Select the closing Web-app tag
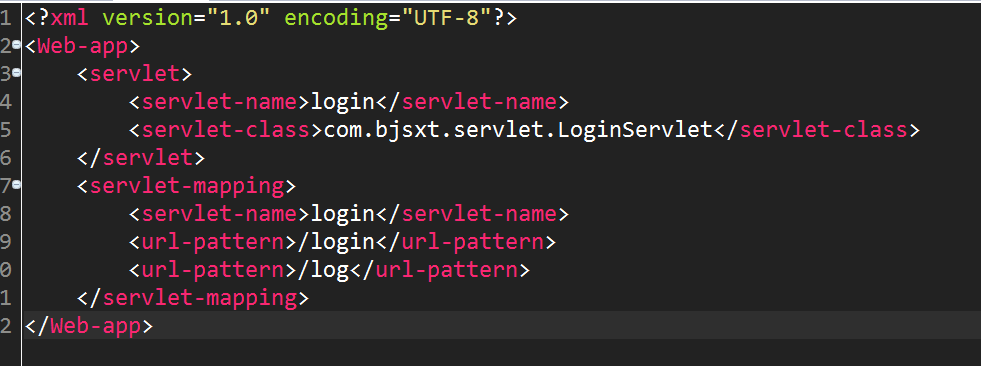 89,326
